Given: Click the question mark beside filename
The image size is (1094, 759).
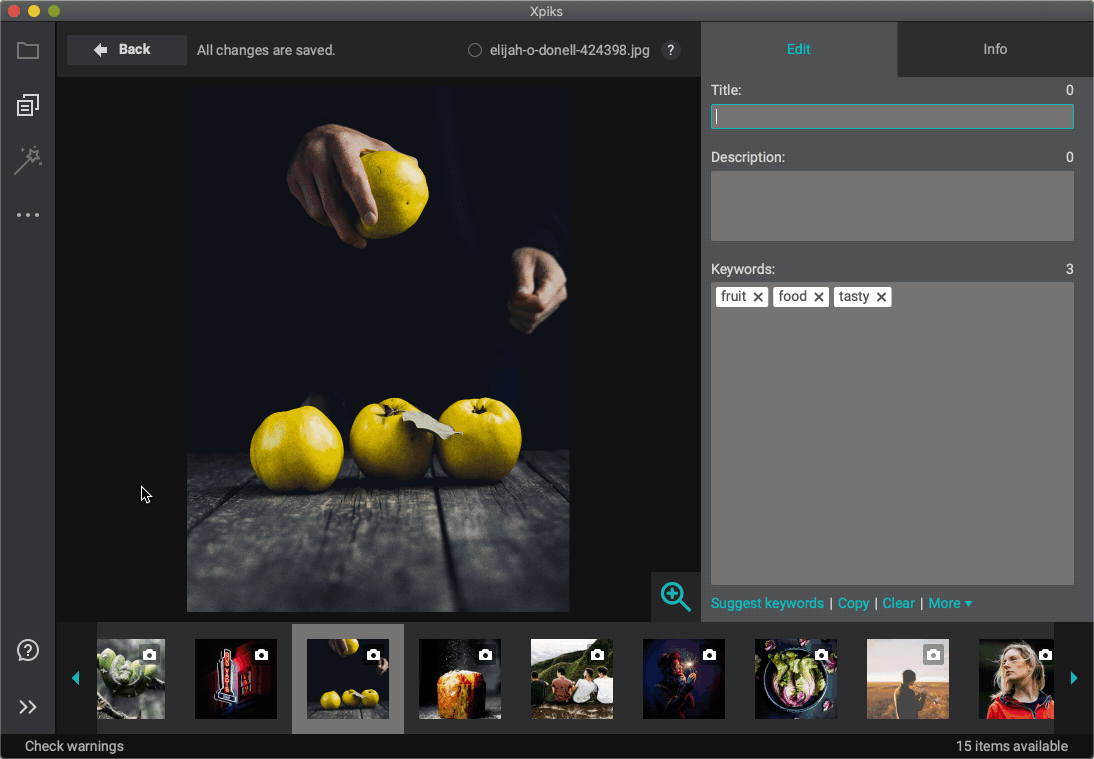Looking at the screenshot, I should [671, 50].
